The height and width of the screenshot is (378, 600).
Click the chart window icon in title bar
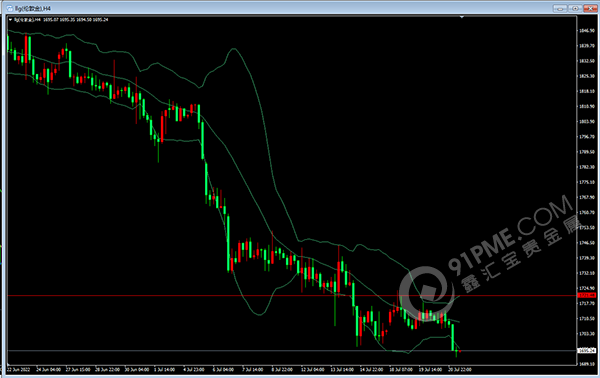click(10, 8)
